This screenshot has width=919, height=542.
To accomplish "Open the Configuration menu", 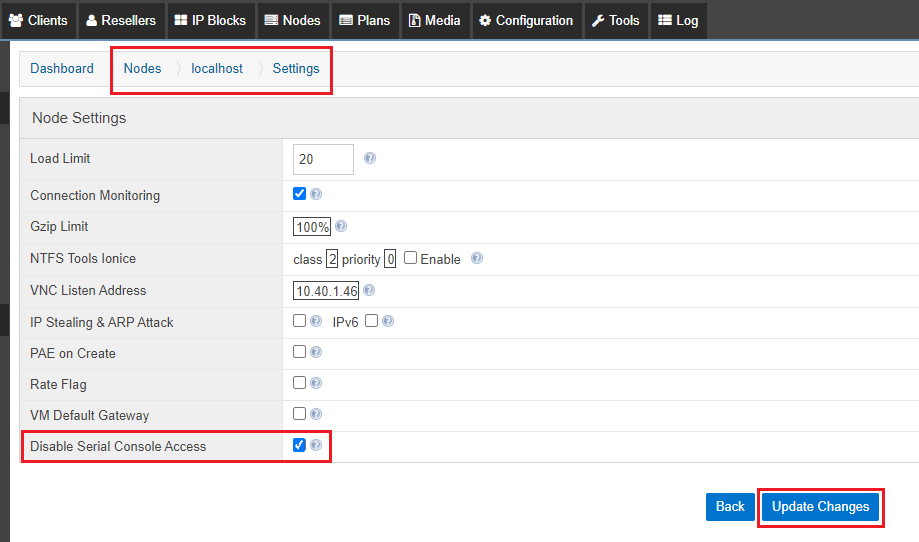I will pos(525,20).
